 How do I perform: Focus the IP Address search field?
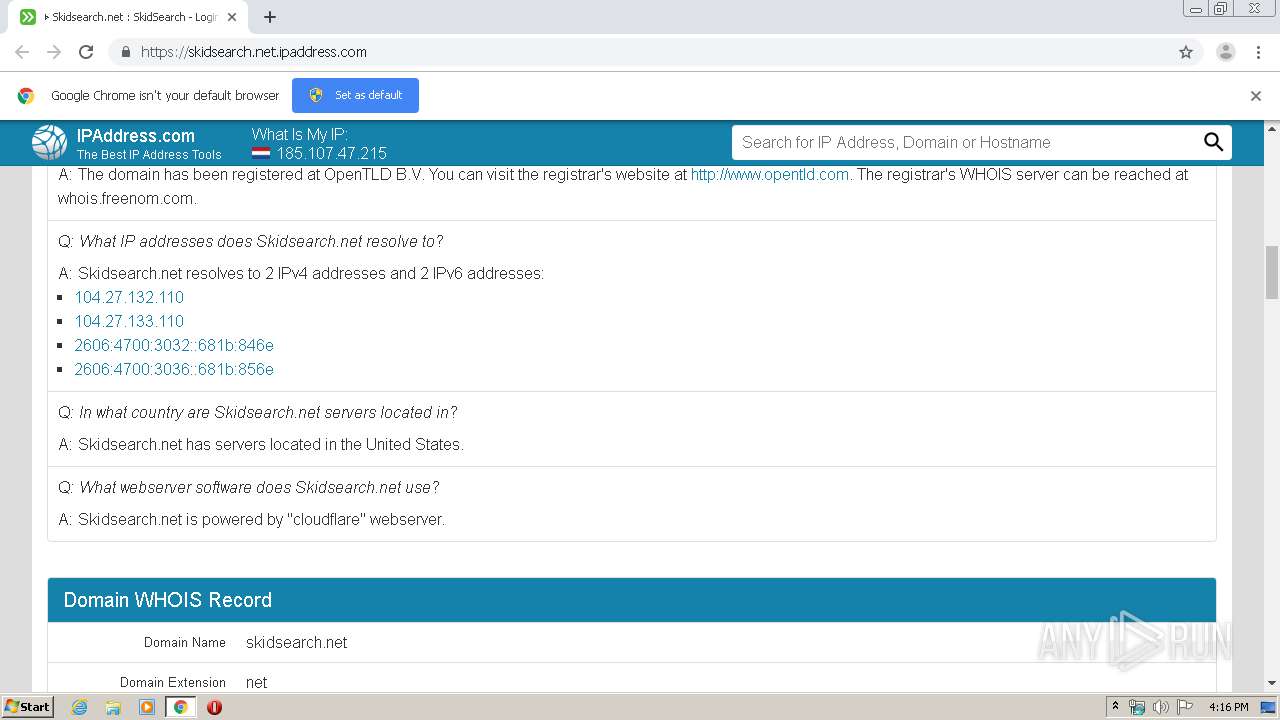965,142
